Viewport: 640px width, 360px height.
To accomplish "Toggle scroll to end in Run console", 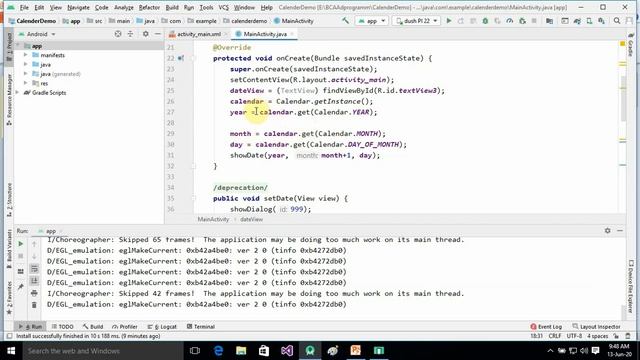I will click(x=34, y=281).
